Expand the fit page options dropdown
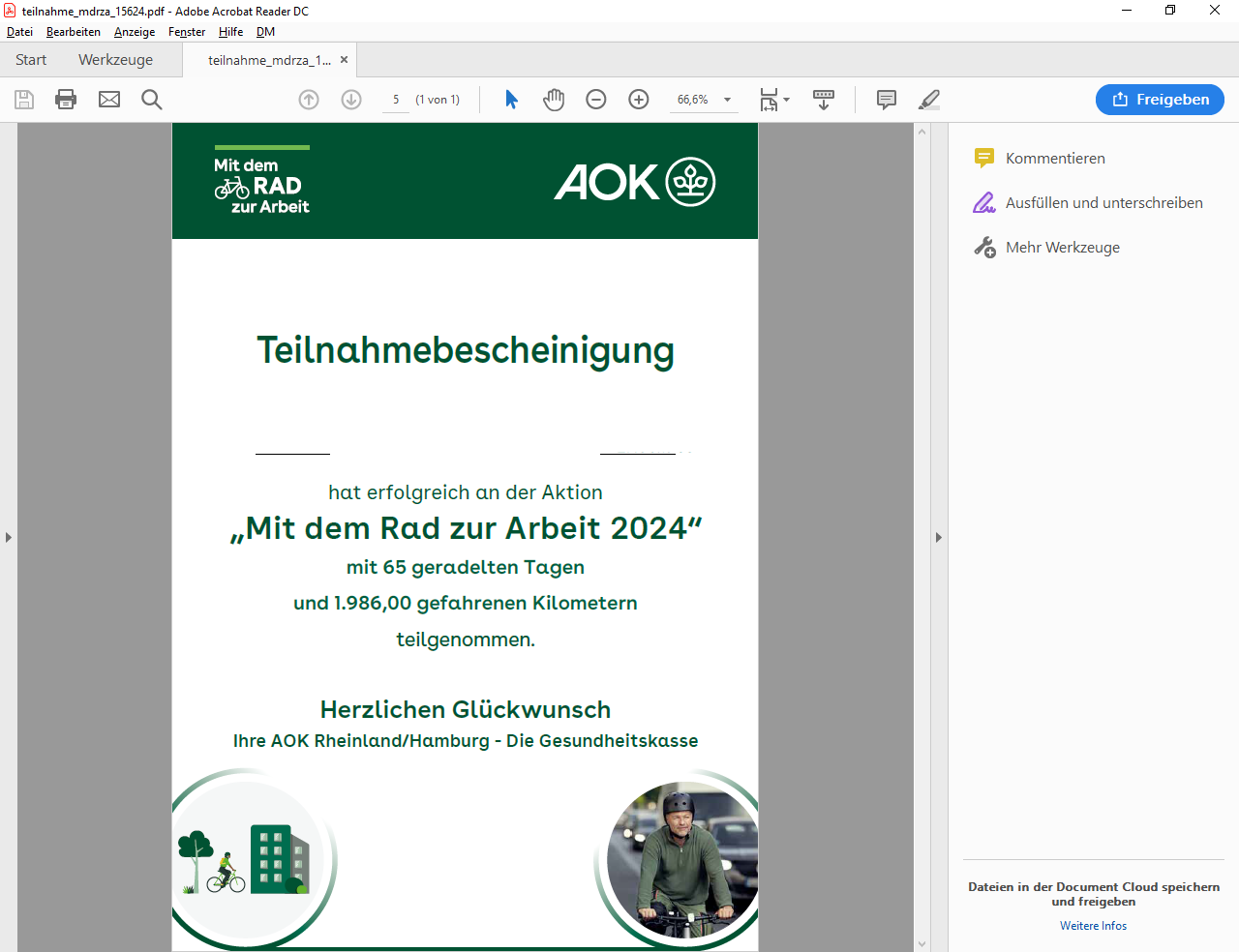The height and width of the screenshot is (952, 1239). point(786,100)
